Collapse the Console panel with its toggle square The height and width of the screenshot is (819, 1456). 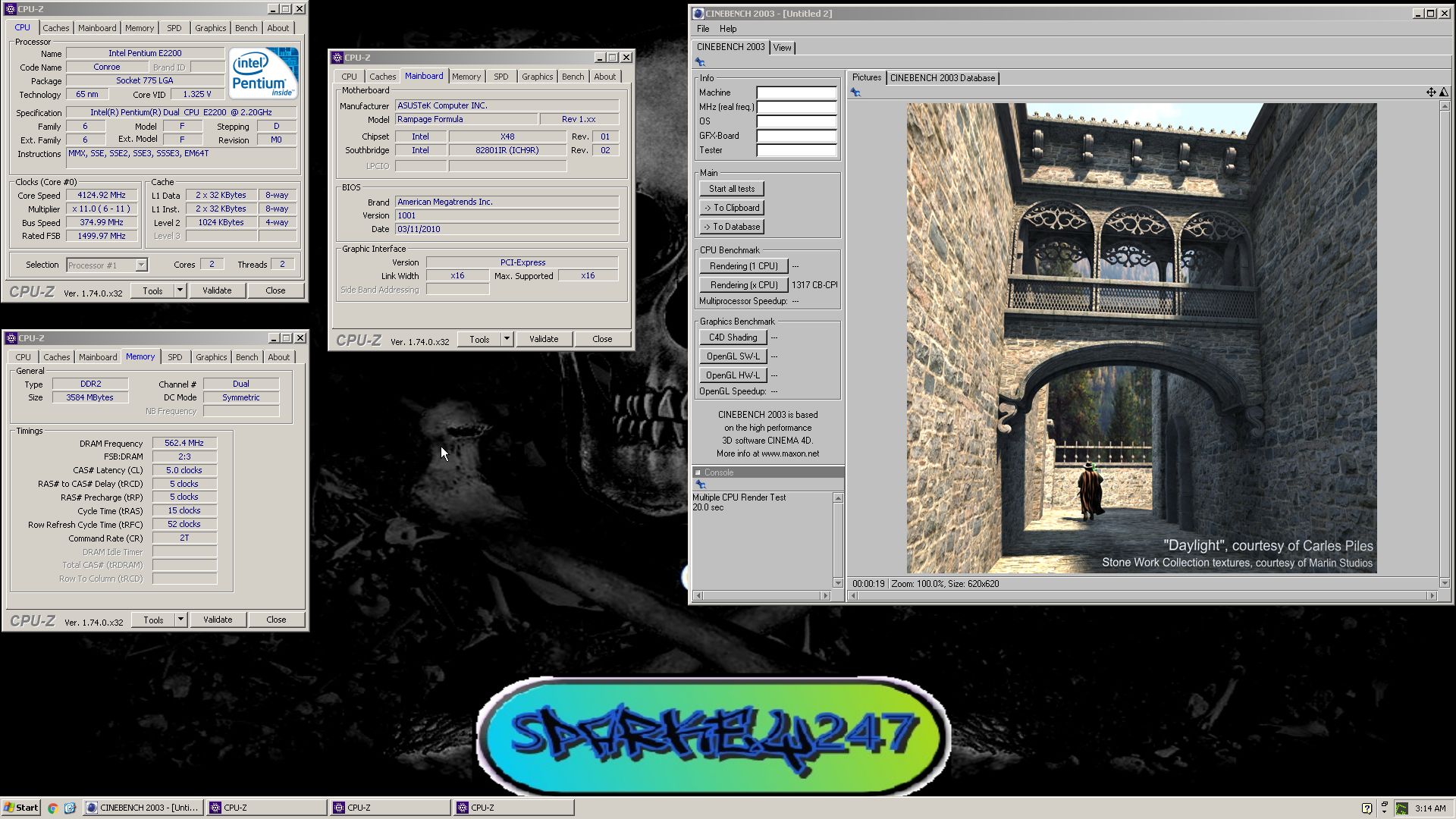(x=698, y=472)
